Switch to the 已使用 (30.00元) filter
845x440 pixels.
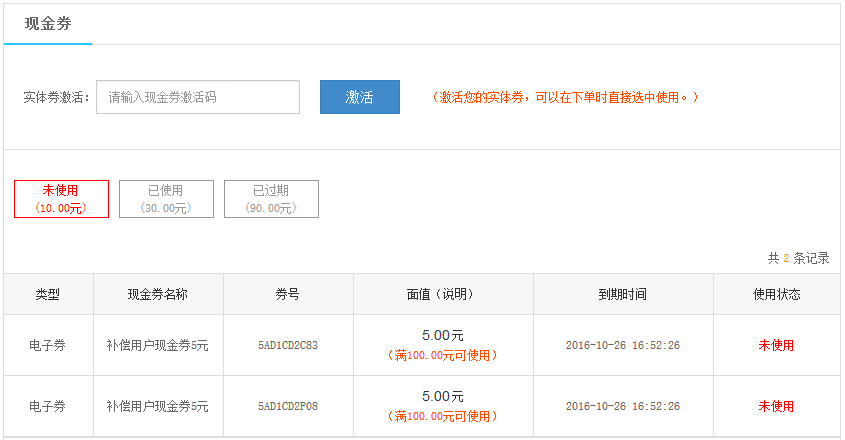click(167, 199)
